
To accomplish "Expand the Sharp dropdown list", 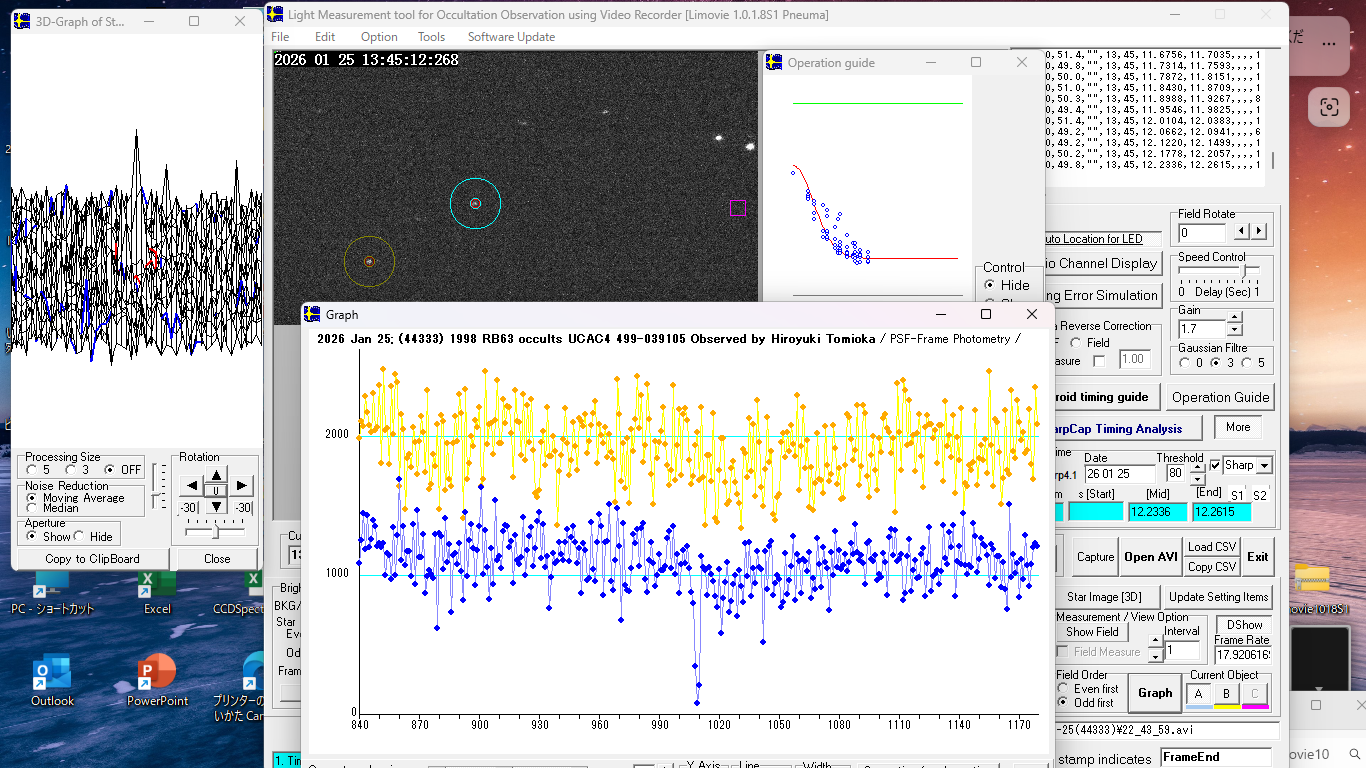I will pyautogui.click(x=1264, y=466).
